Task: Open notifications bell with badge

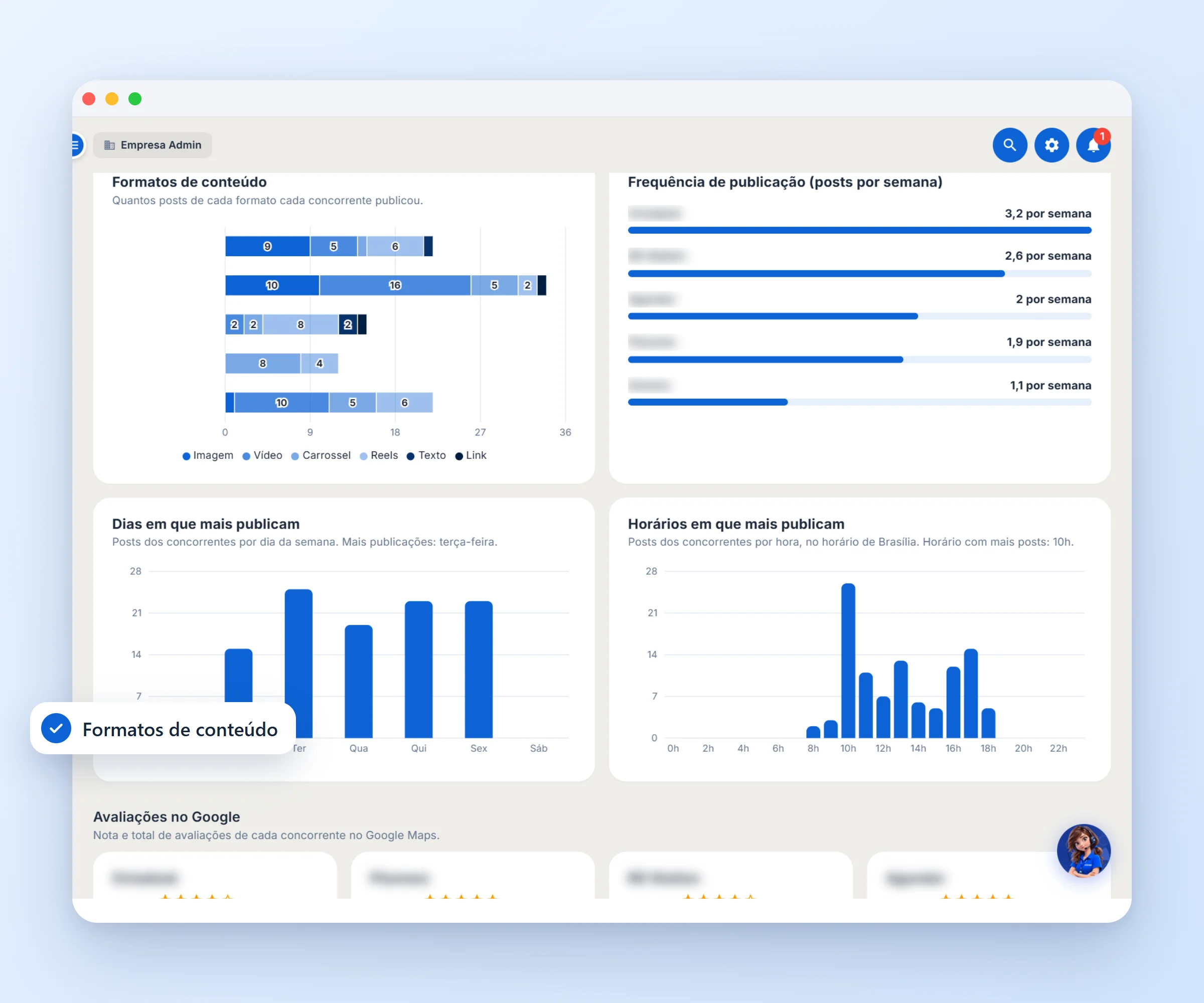Action: point(1093,145)
